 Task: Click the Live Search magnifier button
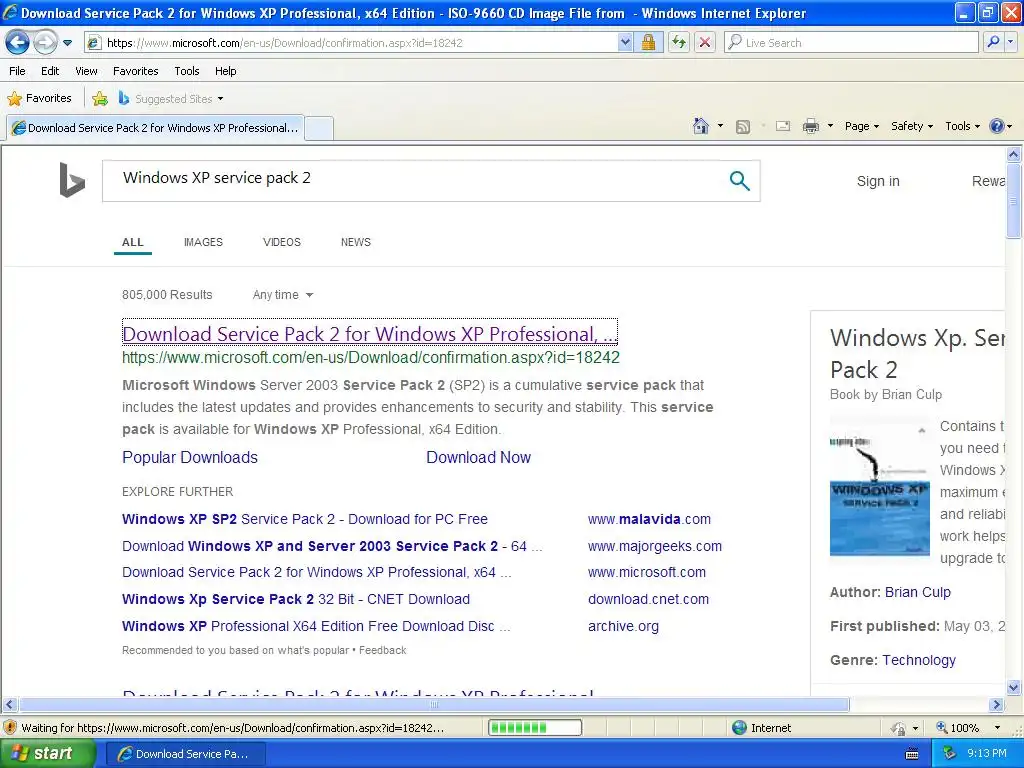pos(993,43)
